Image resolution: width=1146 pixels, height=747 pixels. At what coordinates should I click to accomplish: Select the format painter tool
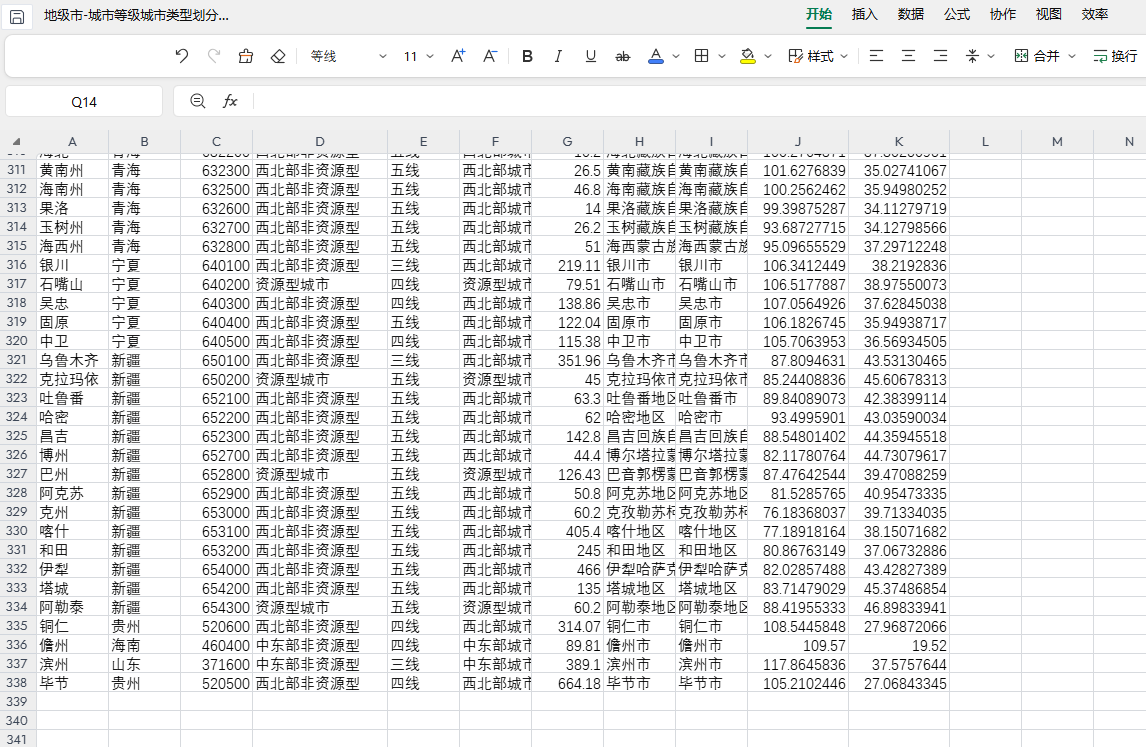tap(246, 56)
